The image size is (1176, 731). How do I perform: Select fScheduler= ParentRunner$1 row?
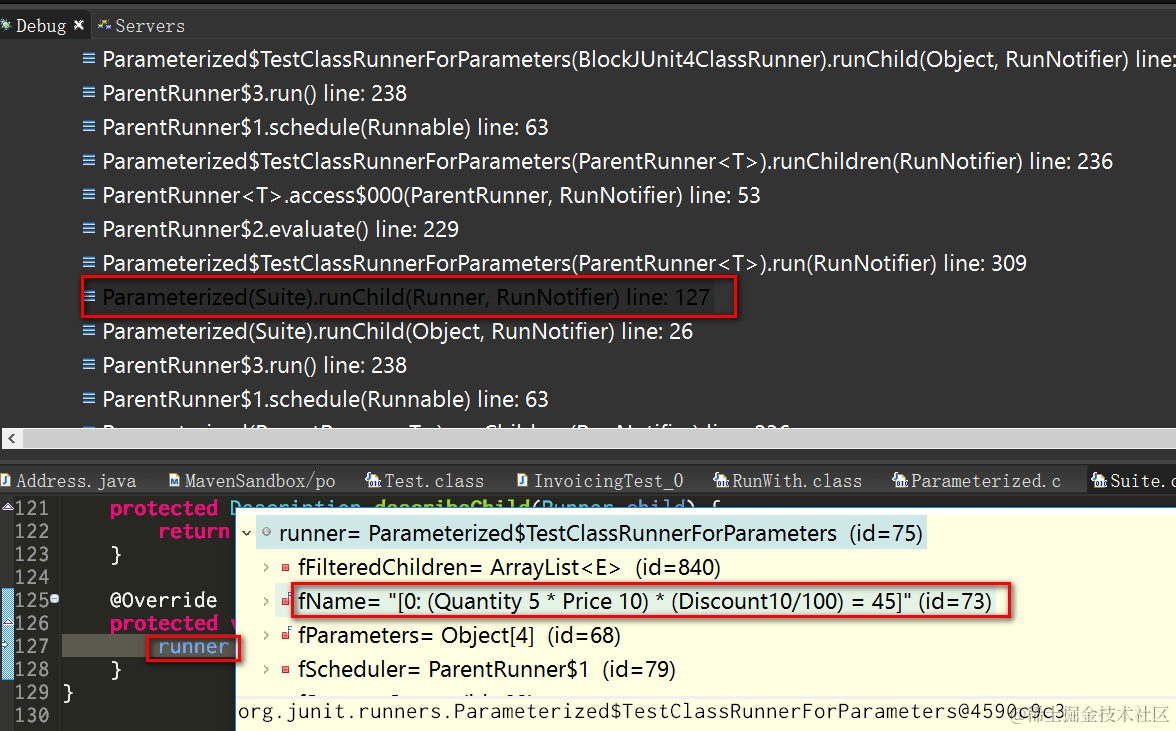486,670
